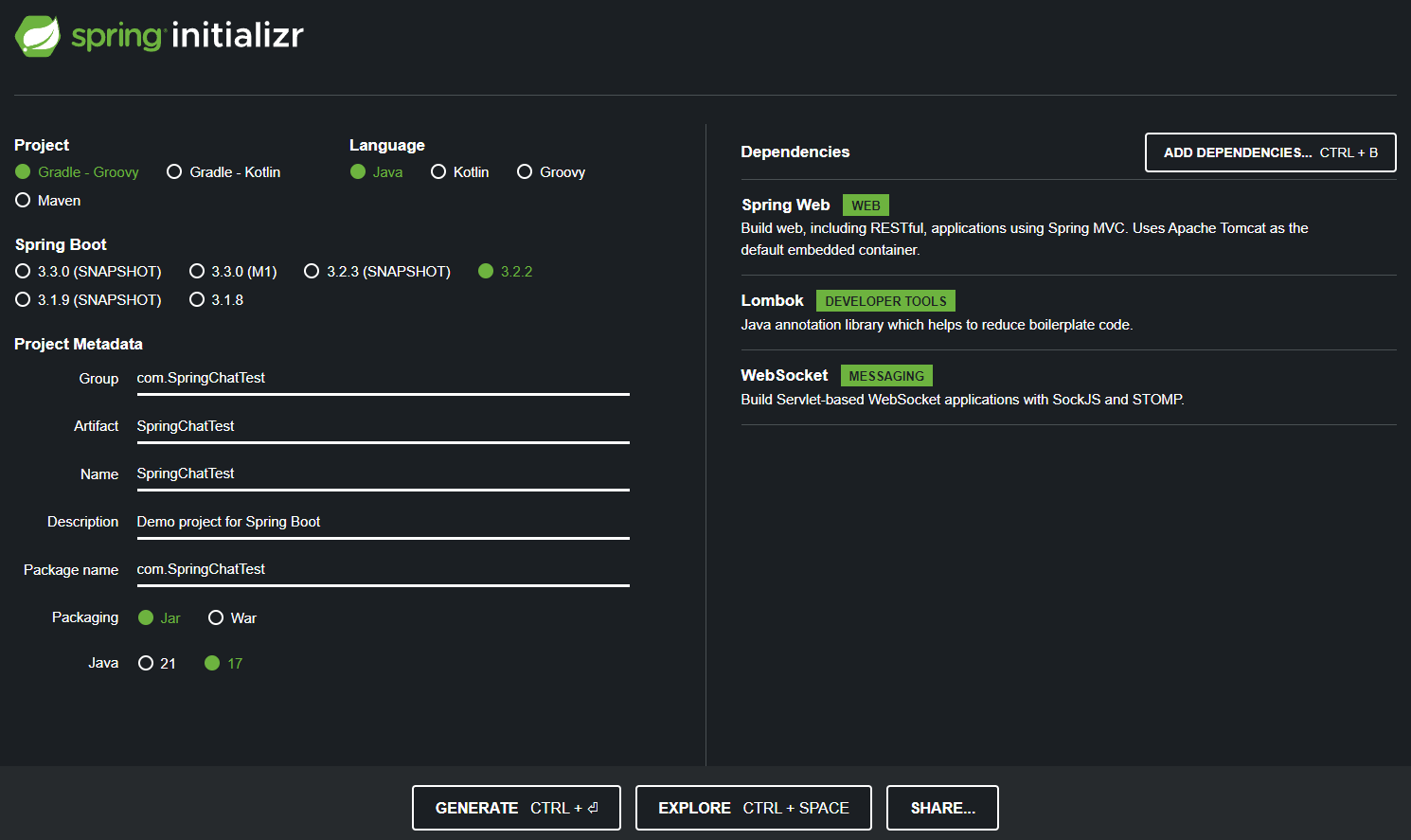Viewport: 1411px width, 840px height.
Task: Click the Lombok dependency entry
Action: 1068,313
